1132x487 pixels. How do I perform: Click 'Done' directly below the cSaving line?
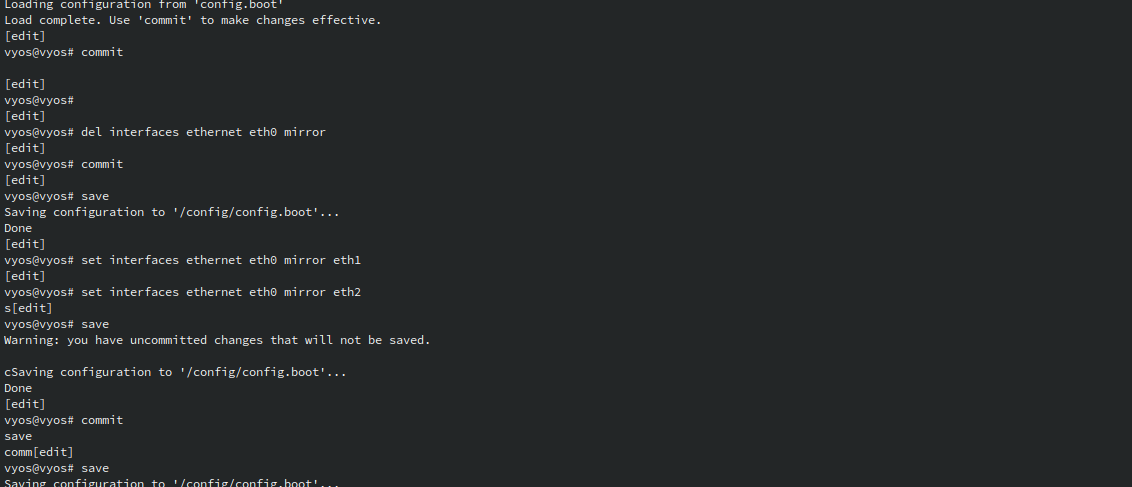coord(18,388)
